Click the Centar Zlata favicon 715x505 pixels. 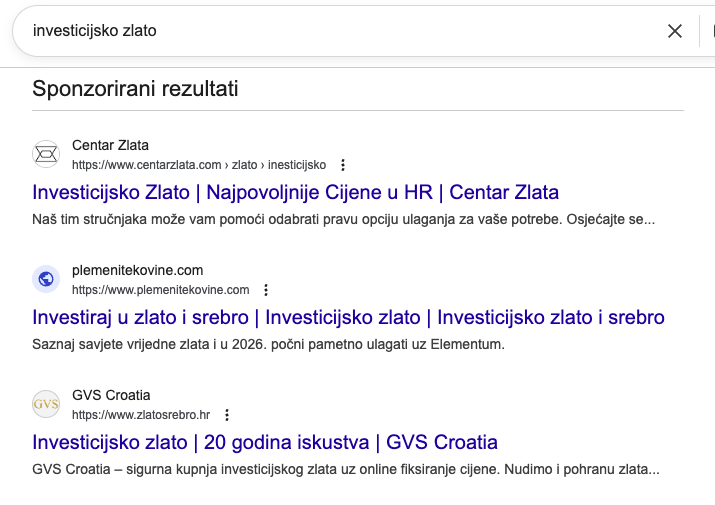pyautogui.click(x=46, y=154)
